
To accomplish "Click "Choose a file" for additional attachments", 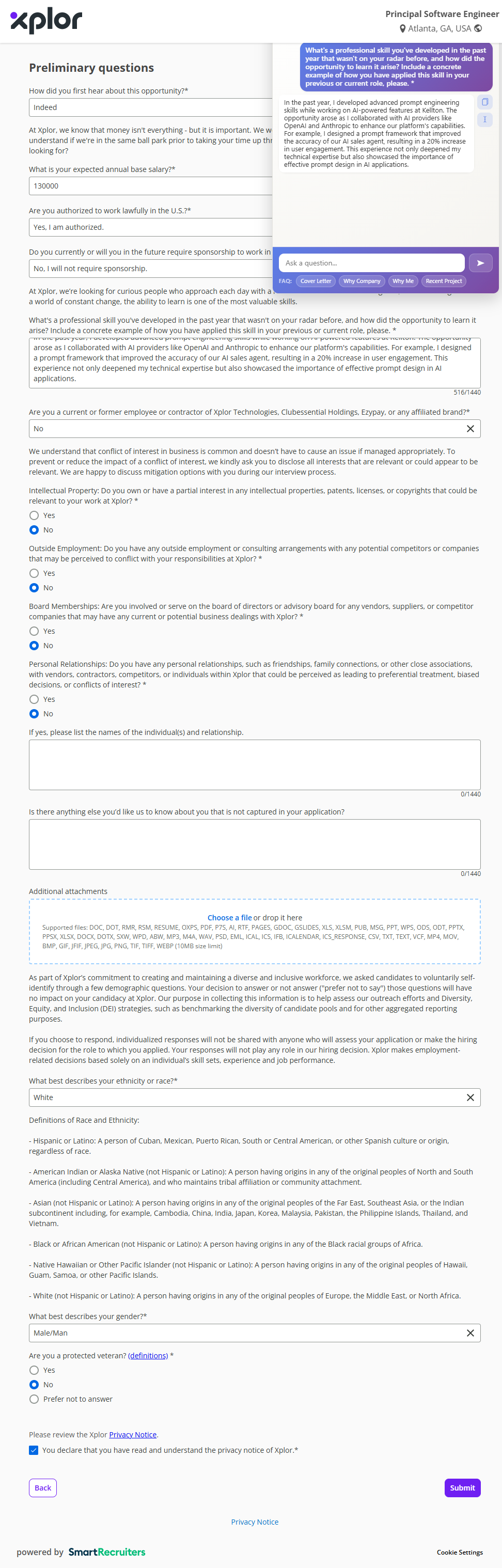I will point(229,917).
